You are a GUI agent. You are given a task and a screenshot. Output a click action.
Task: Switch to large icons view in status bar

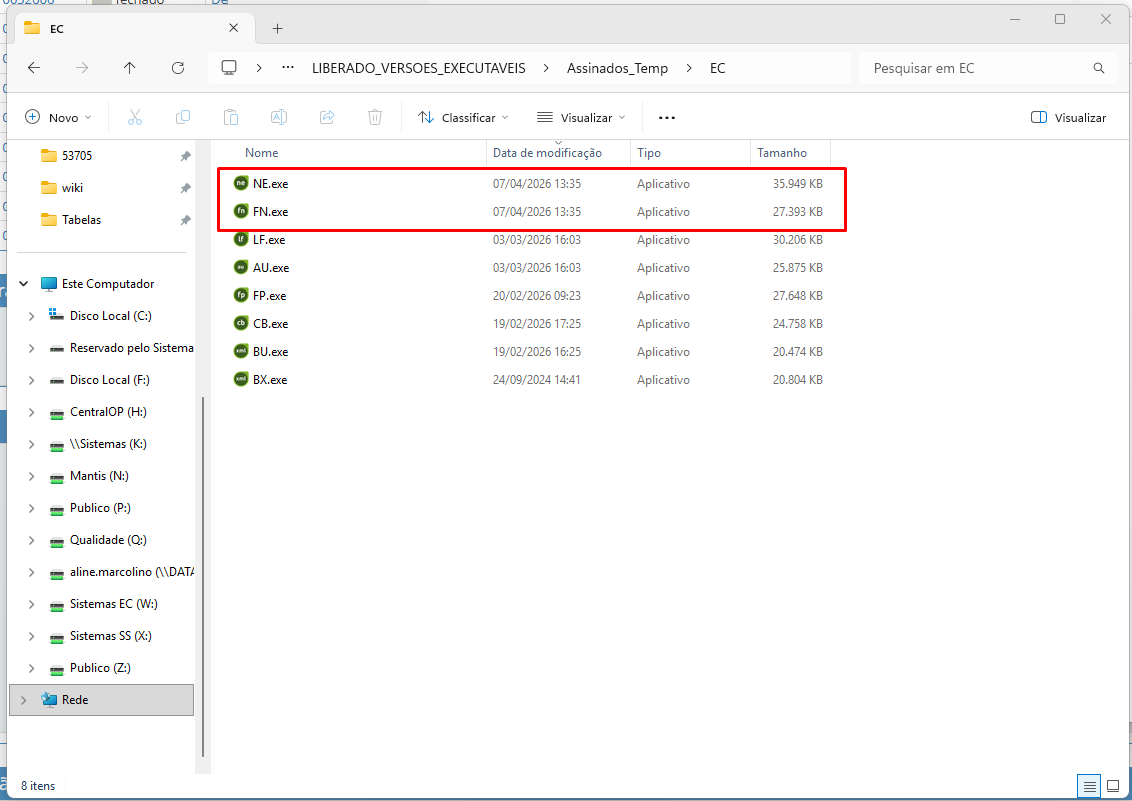tap(1113, 786)
